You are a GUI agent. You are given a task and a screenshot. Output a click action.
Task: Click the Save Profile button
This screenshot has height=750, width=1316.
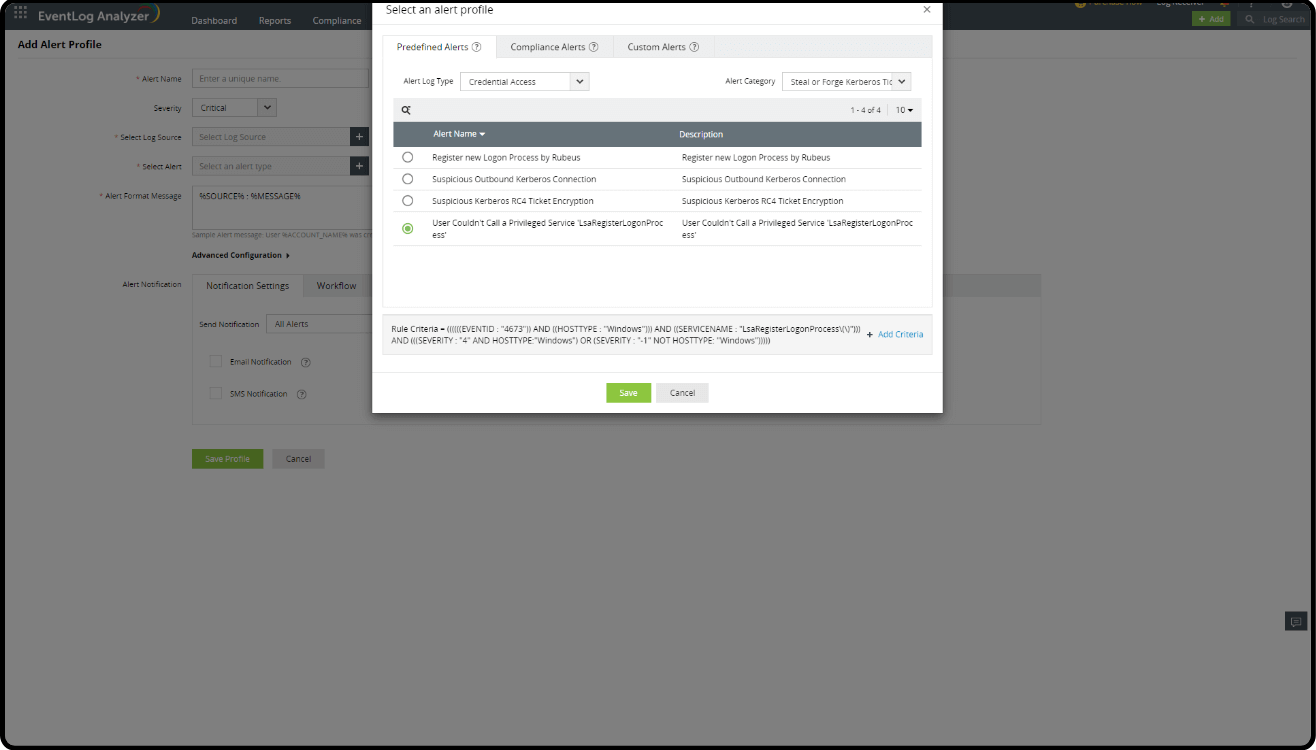pos(228,459)
